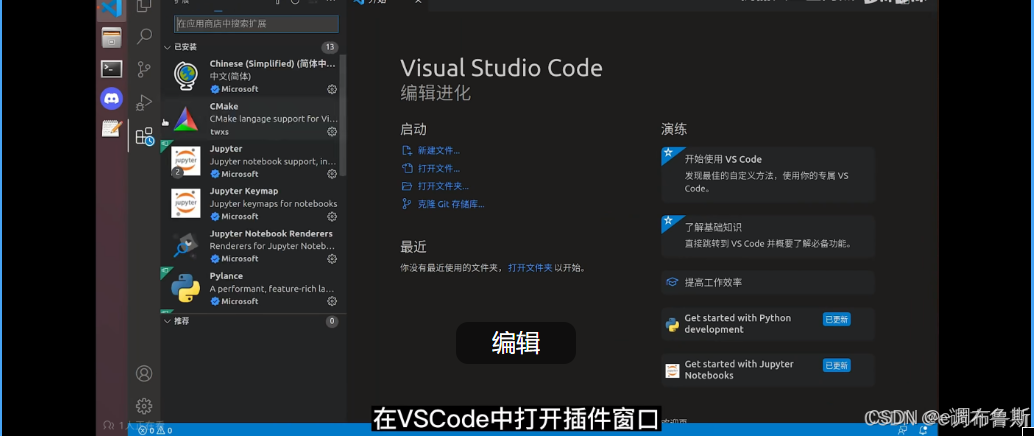Click Microsoft publisher under Pylance
1035x436 pixels.
[x=240, y=301]
